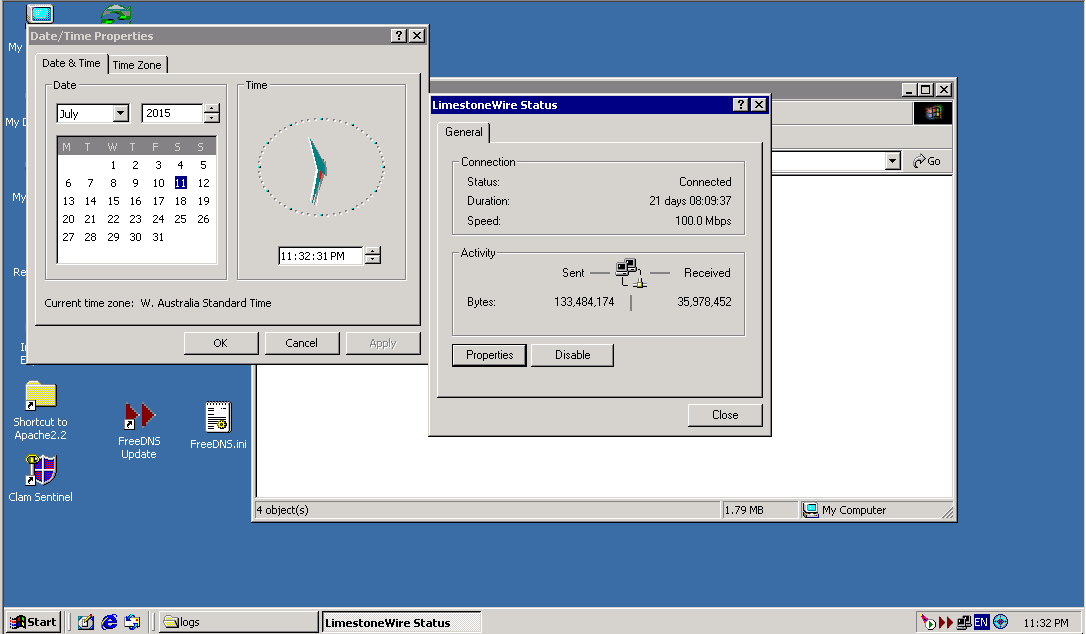This screenshot has width=1086, height=634.
Task: Select day 23 in the calendar
Action: click(135, 219)
